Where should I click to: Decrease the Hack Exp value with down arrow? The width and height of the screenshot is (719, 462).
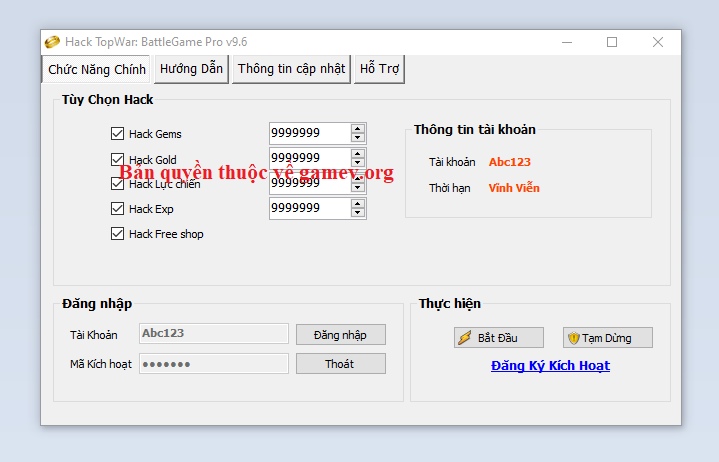[x=358, y=213]
